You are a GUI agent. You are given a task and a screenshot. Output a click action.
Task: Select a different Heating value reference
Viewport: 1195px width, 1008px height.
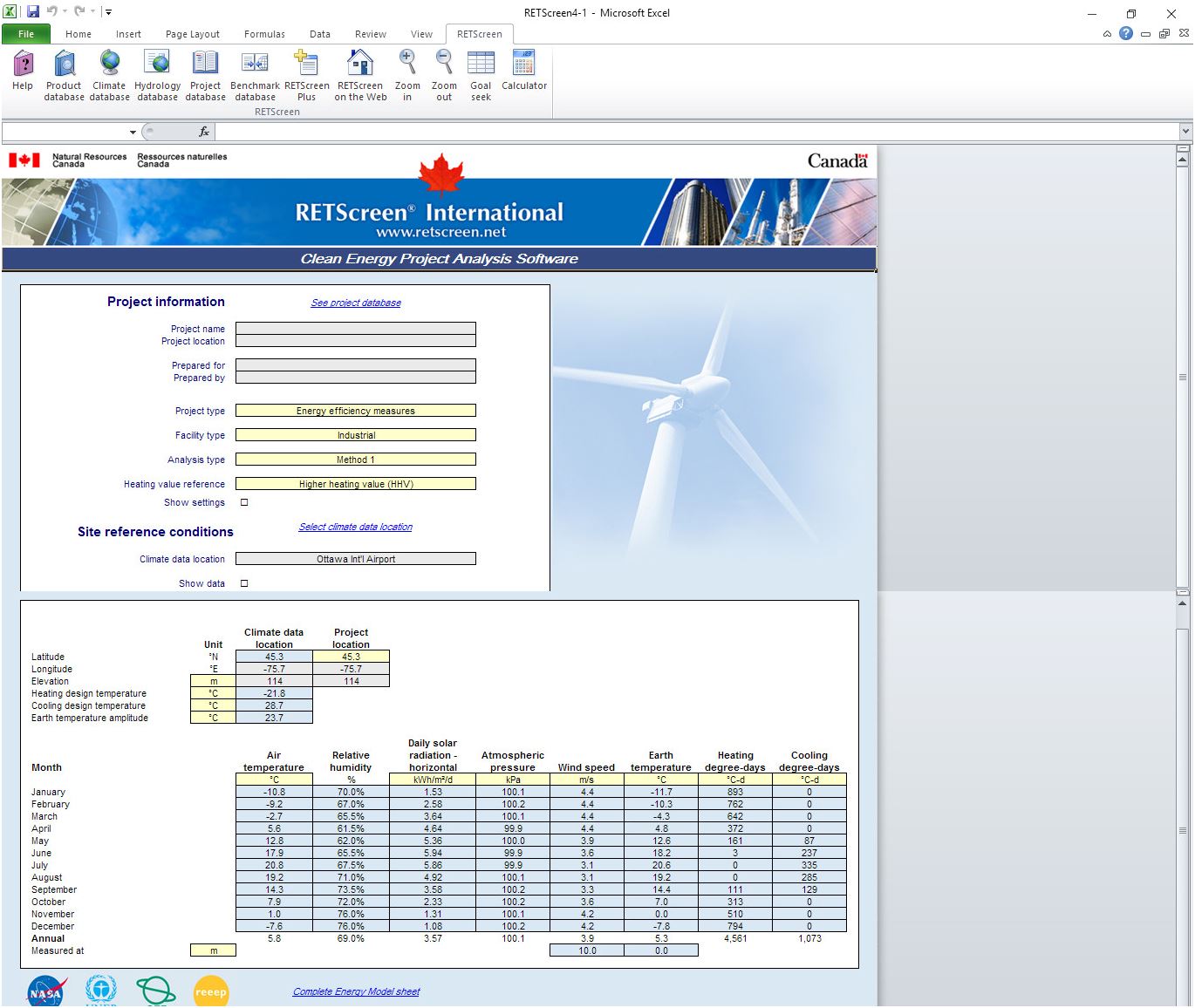click(x=355, y=483)
